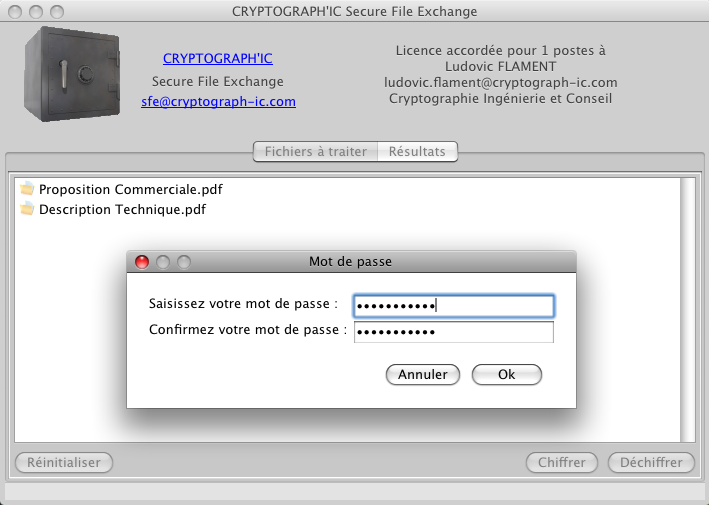Minimize the Mot de passe dialog

pos(162,262)
